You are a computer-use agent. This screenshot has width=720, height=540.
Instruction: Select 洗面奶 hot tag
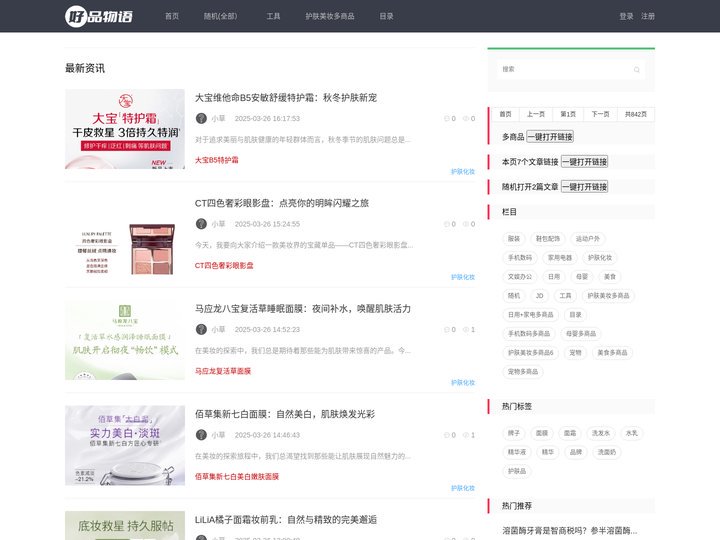[x=607, y=452]
